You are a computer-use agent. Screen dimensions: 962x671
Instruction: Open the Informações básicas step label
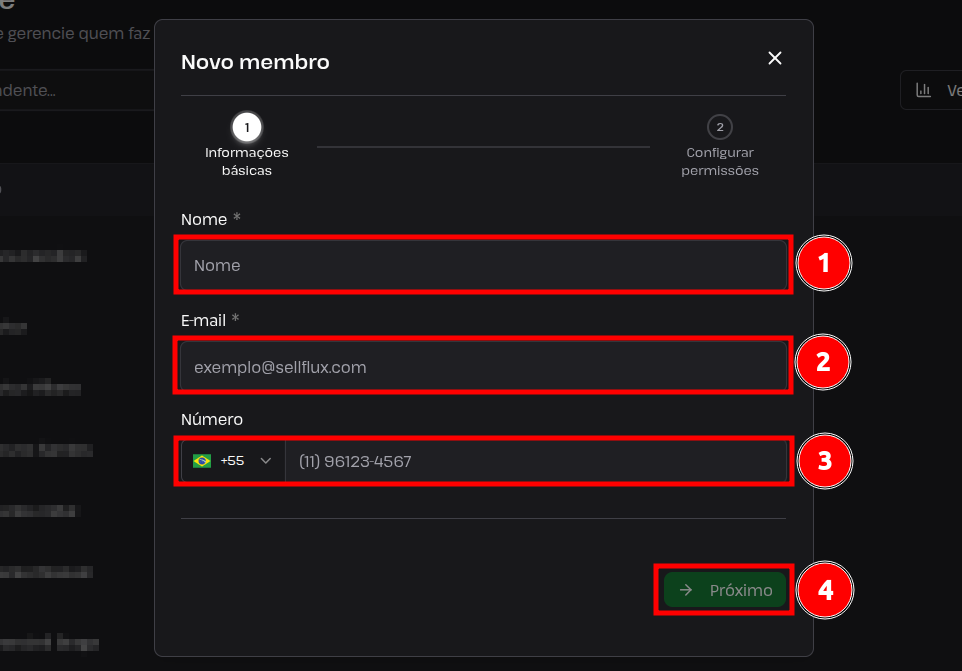pyautogui.click(x=247, y=161)
